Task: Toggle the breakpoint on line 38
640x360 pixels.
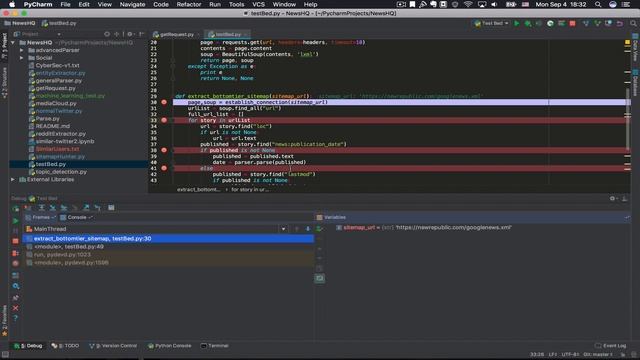Action: (x=164, y=150)
